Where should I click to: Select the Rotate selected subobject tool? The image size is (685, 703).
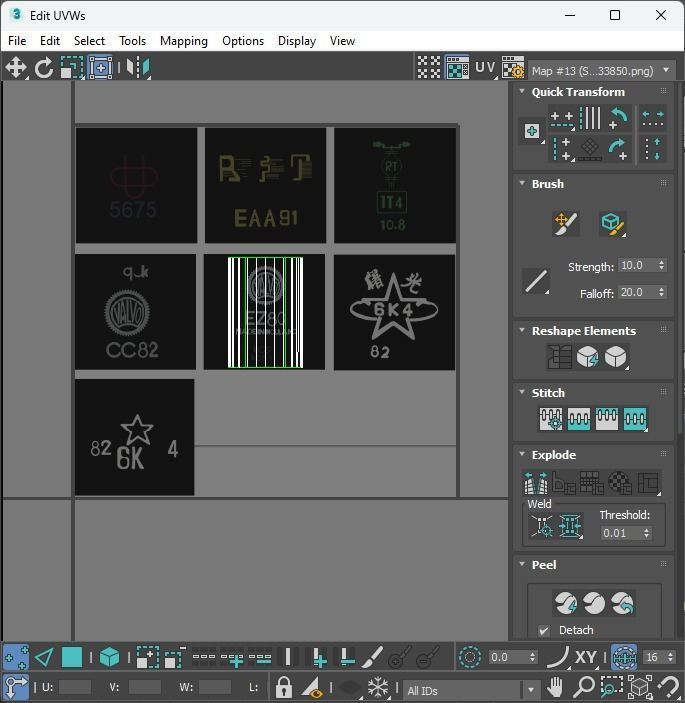(44, 68)
